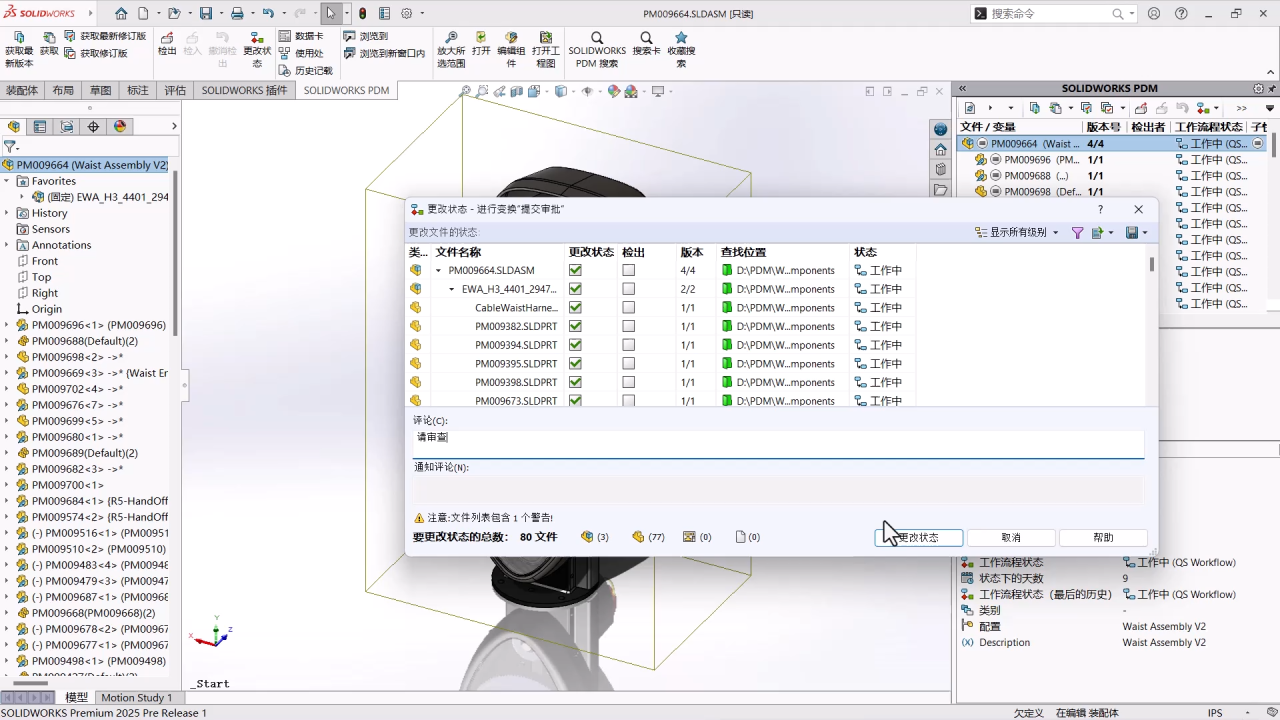Select Origin in feature tree
The image size is (1280, 720).
tap(46, 309)
